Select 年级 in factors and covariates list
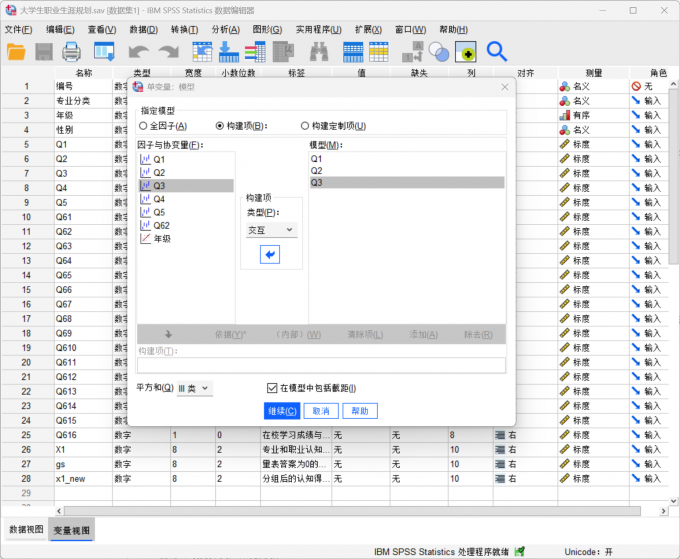Viewport: 680px width, 559px height. tap(186, 239)
